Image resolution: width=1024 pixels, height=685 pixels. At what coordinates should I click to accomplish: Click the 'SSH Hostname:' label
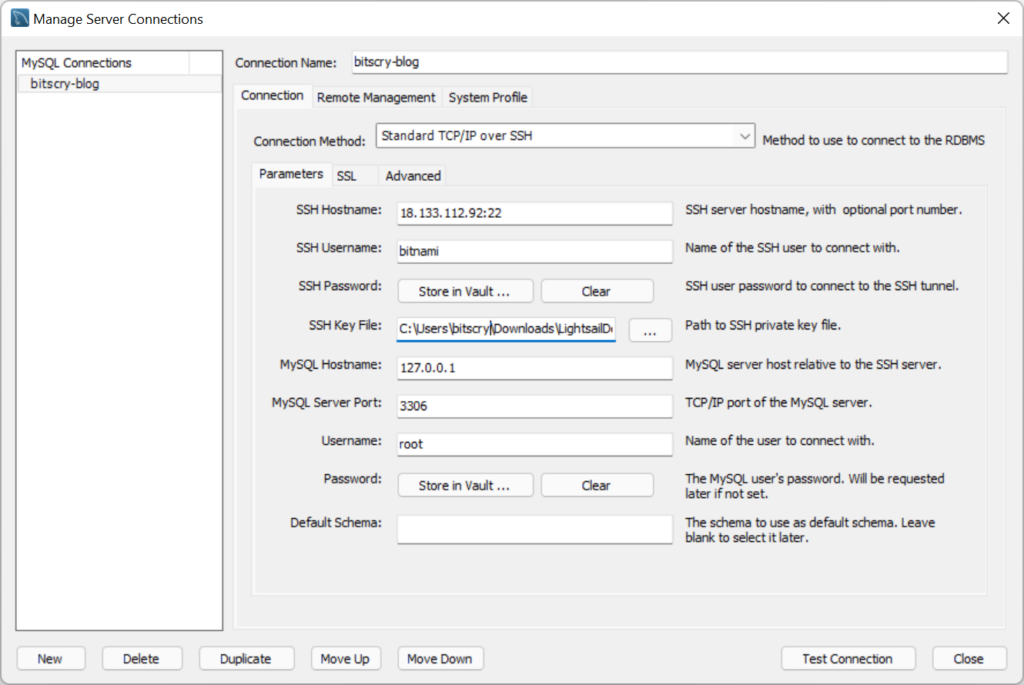338,210
